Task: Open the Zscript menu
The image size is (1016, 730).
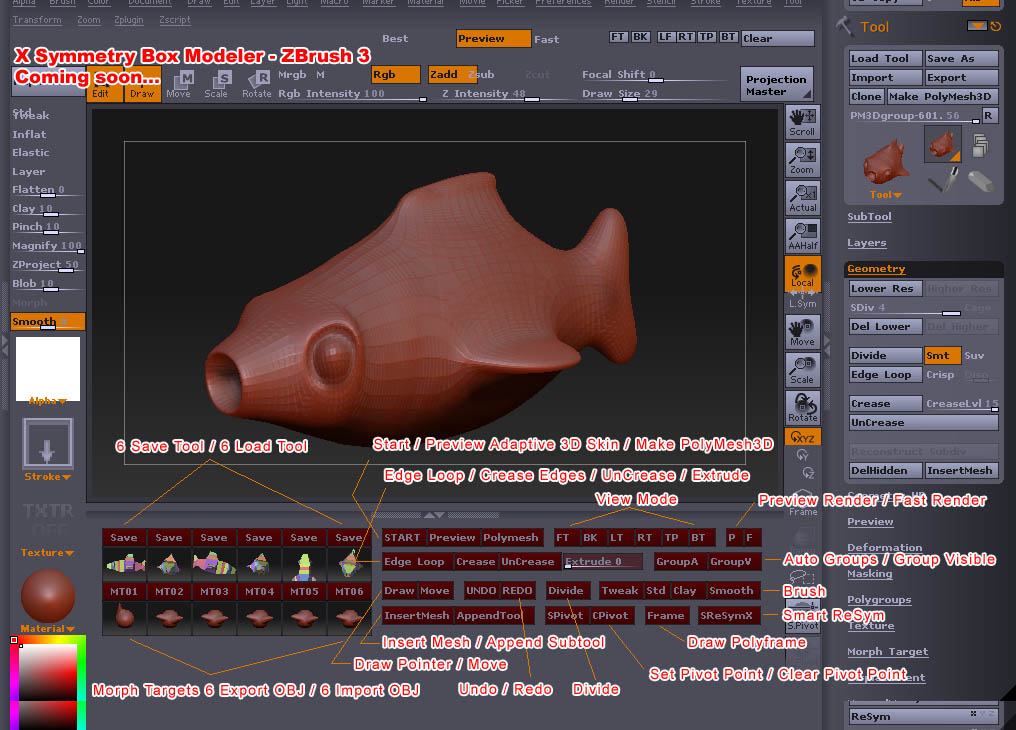Action: click(174, 19)
